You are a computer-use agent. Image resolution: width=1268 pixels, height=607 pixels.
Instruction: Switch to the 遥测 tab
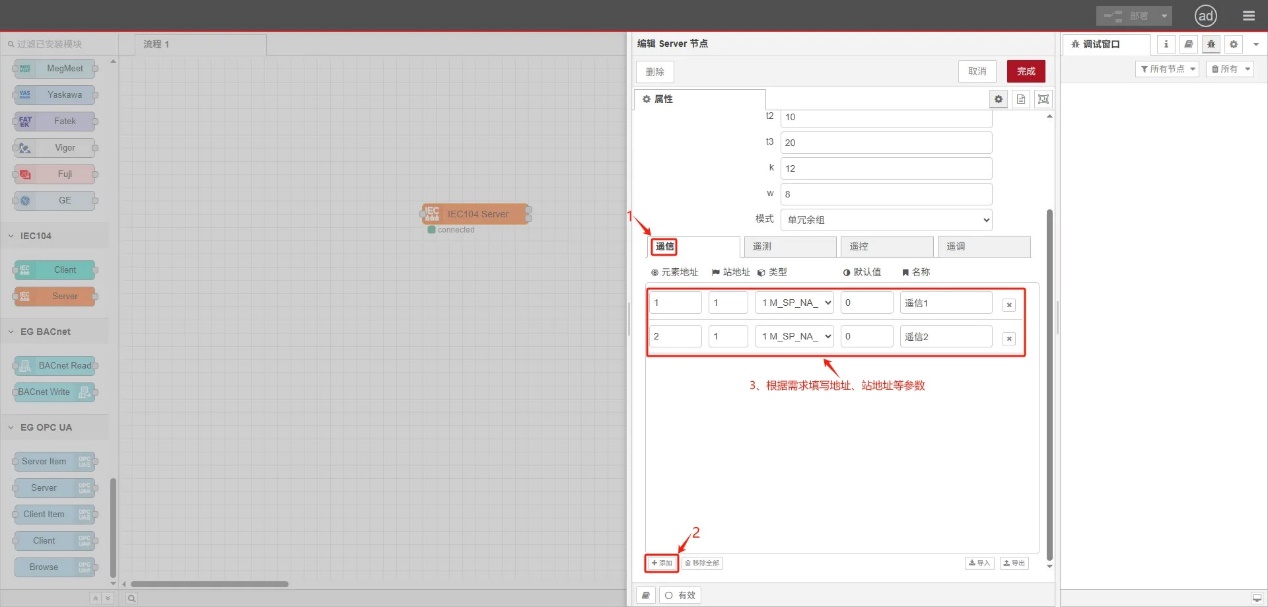[790, 246]
